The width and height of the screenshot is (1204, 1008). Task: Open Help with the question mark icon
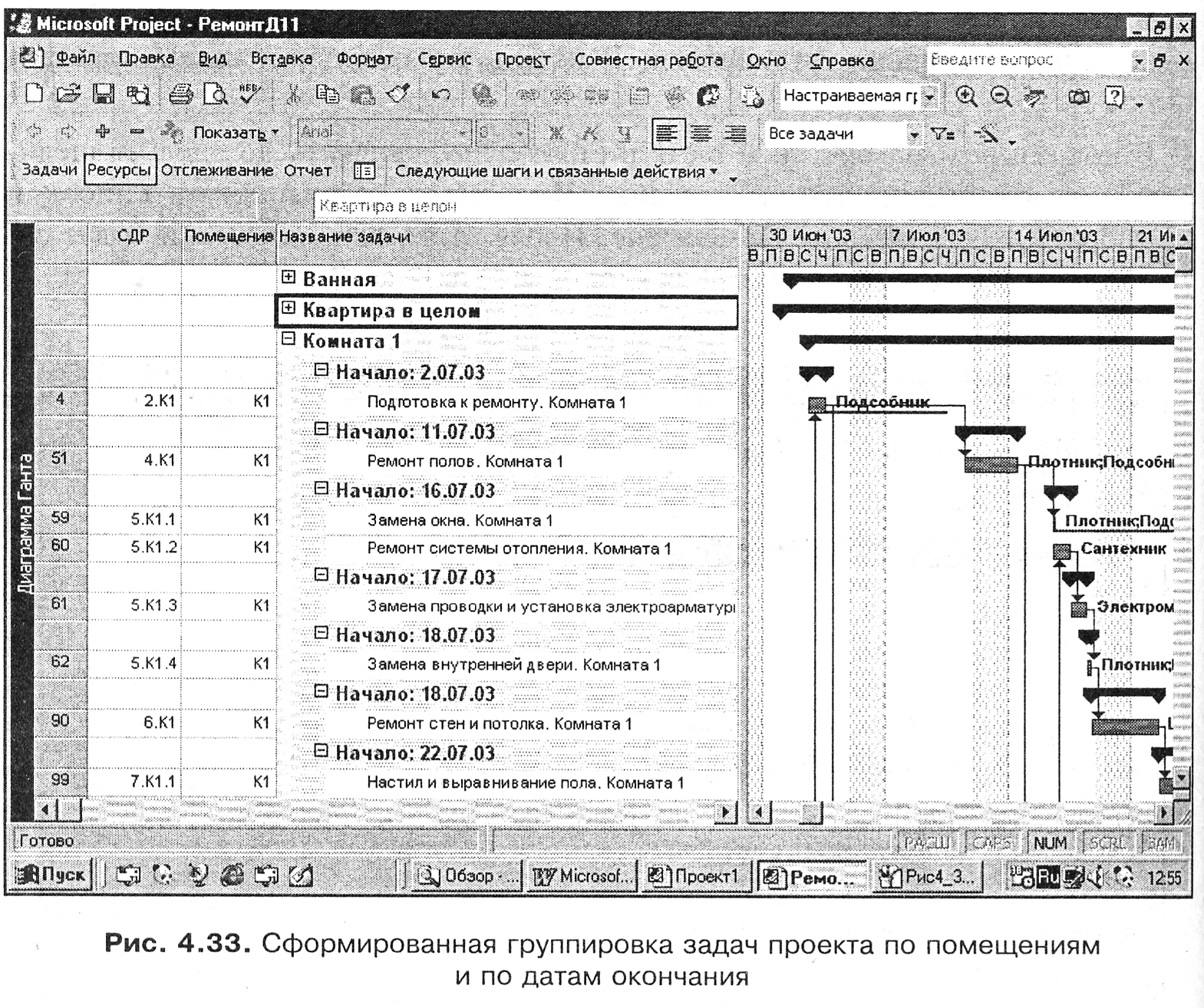tap(1113, 97)
